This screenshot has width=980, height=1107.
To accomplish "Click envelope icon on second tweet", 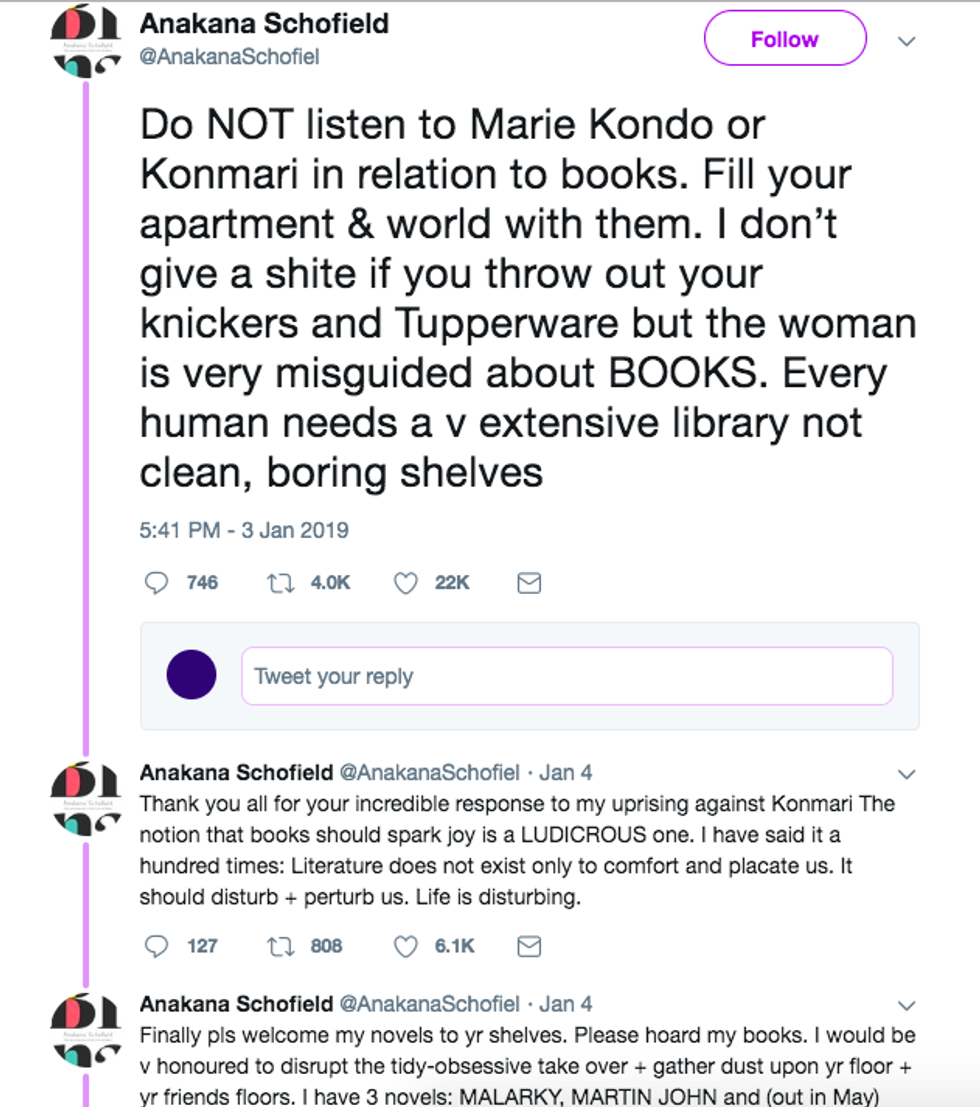I will click(x=529, y=945).
